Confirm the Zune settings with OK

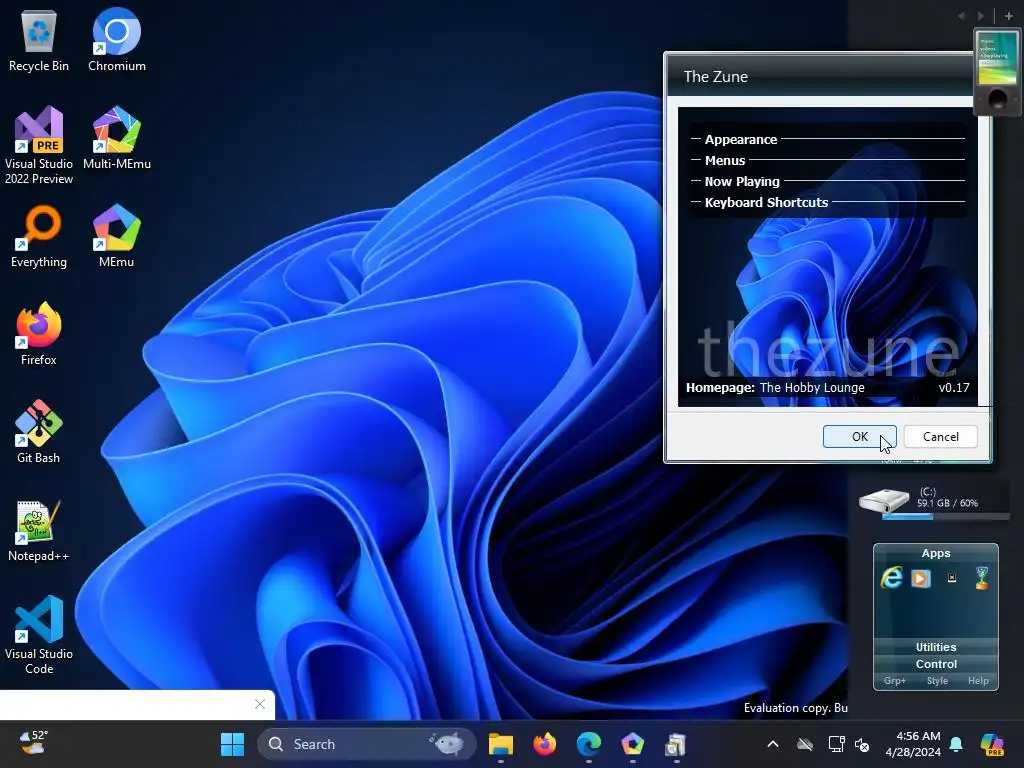pyautogui.click(x=859, y=436)
